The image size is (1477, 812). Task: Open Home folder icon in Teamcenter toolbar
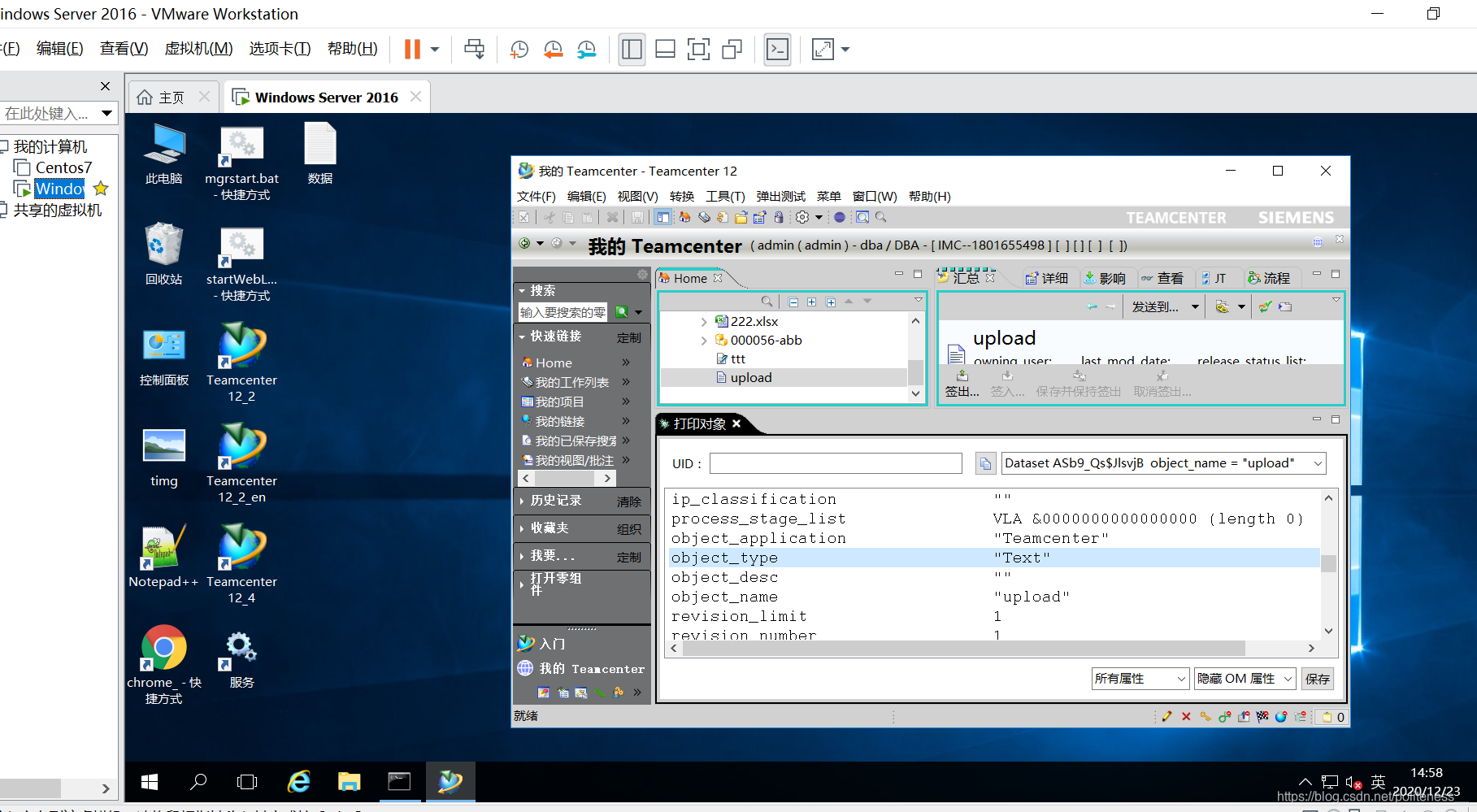tap(684, 217)
